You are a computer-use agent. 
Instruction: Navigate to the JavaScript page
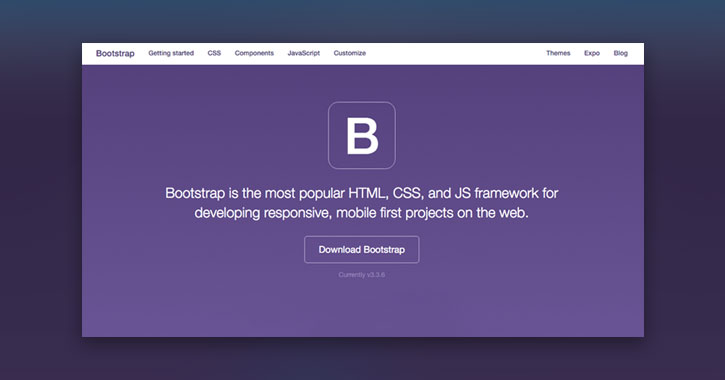(304, 53)
